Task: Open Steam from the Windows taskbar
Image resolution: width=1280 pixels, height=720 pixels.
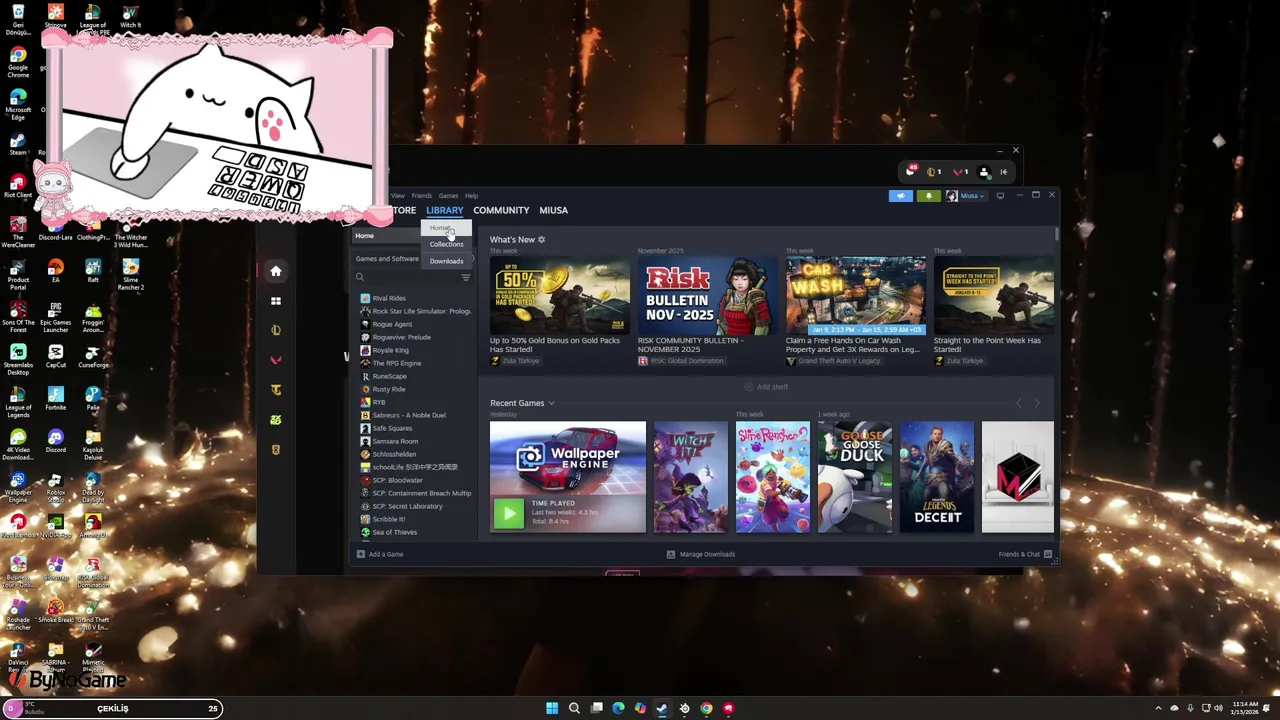Action: (x=662, y=708)
